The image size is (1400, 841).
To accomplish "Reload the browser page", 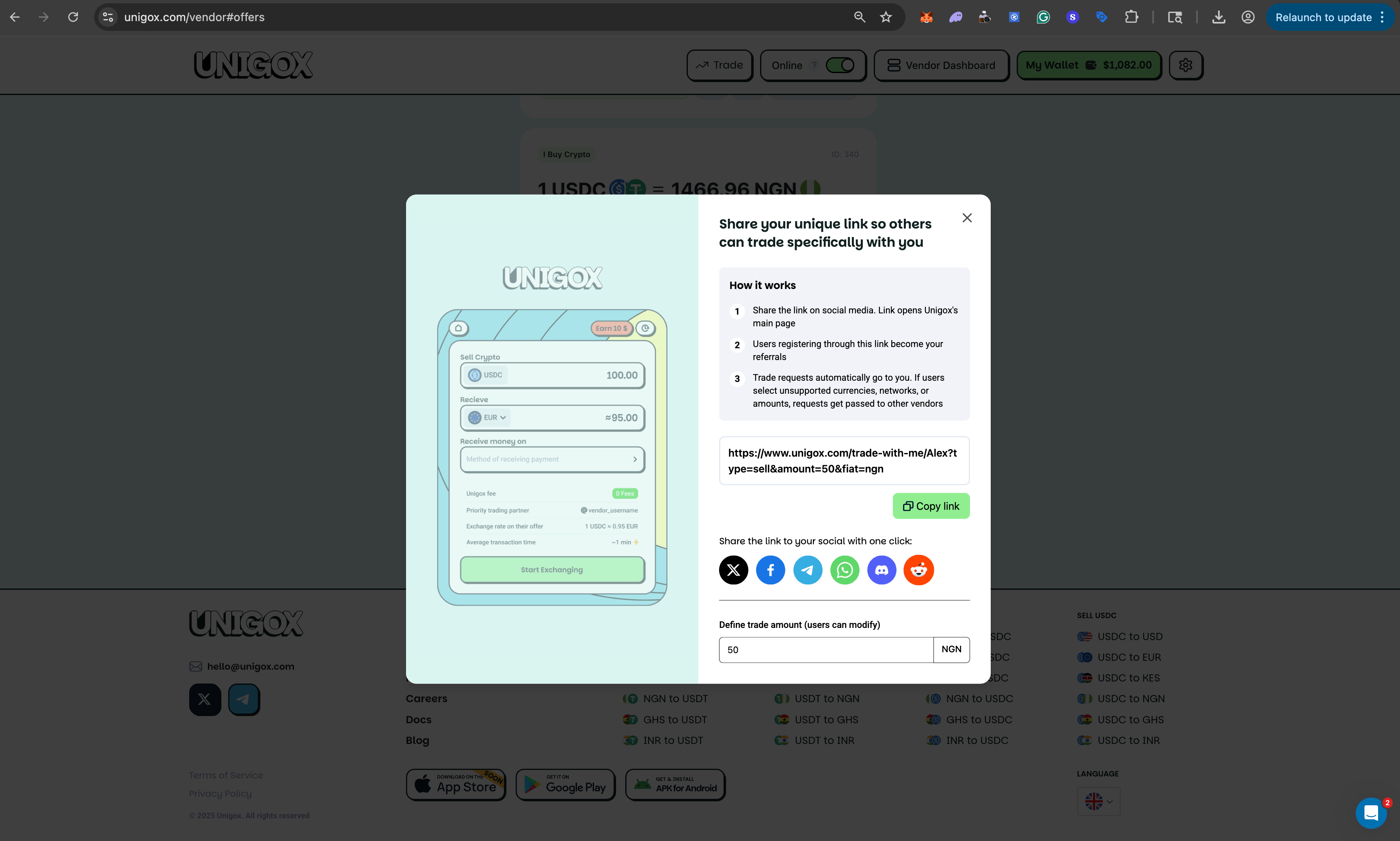I will click(x=73, y=17).
